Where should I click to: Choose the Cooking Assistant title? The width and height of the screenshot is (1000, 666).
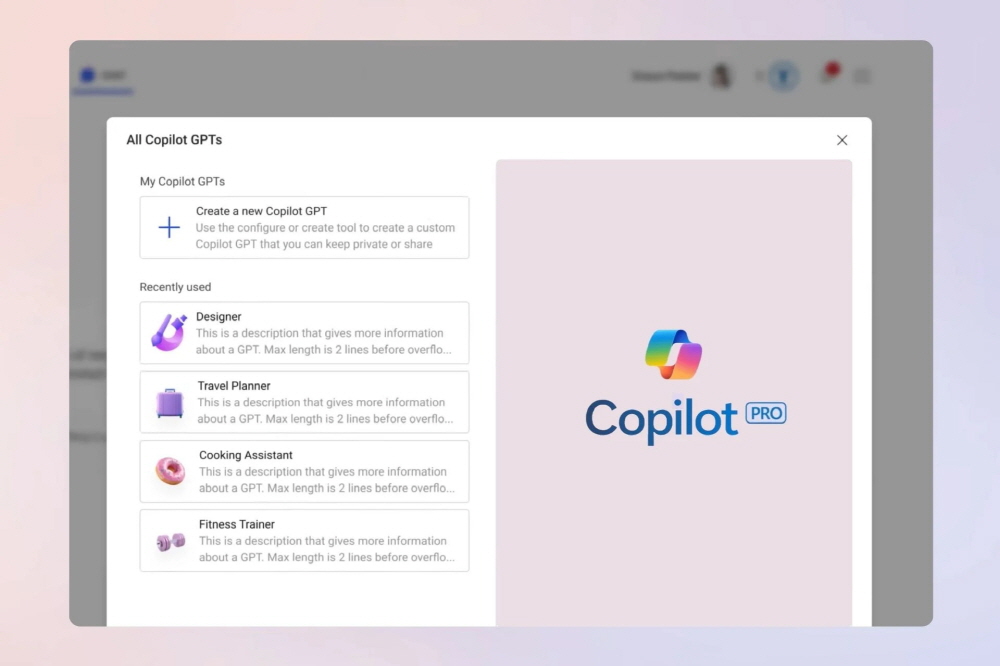[245, 455]
